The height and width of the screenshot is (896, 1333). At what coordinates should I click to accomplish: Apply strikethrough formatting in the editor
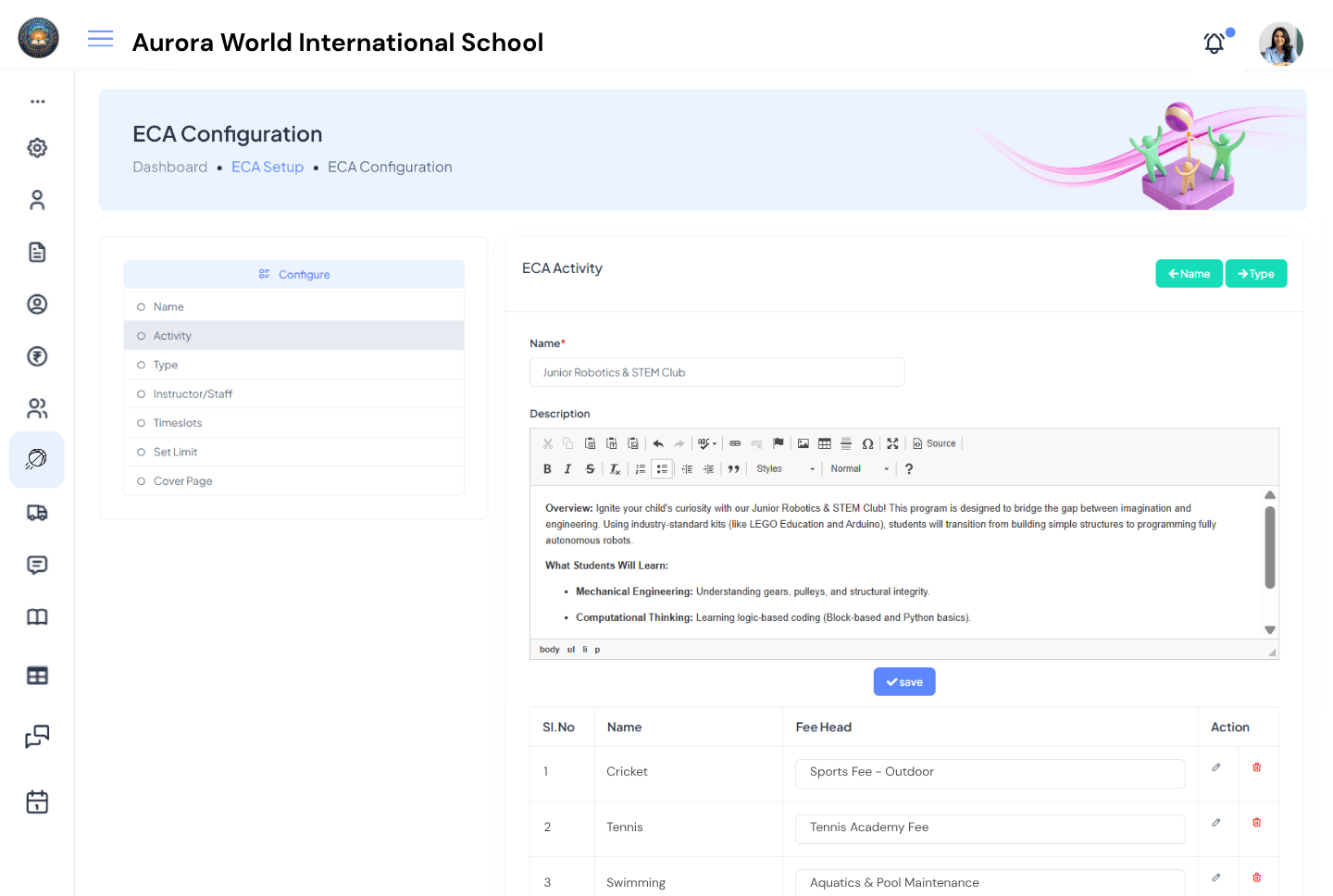590,468
